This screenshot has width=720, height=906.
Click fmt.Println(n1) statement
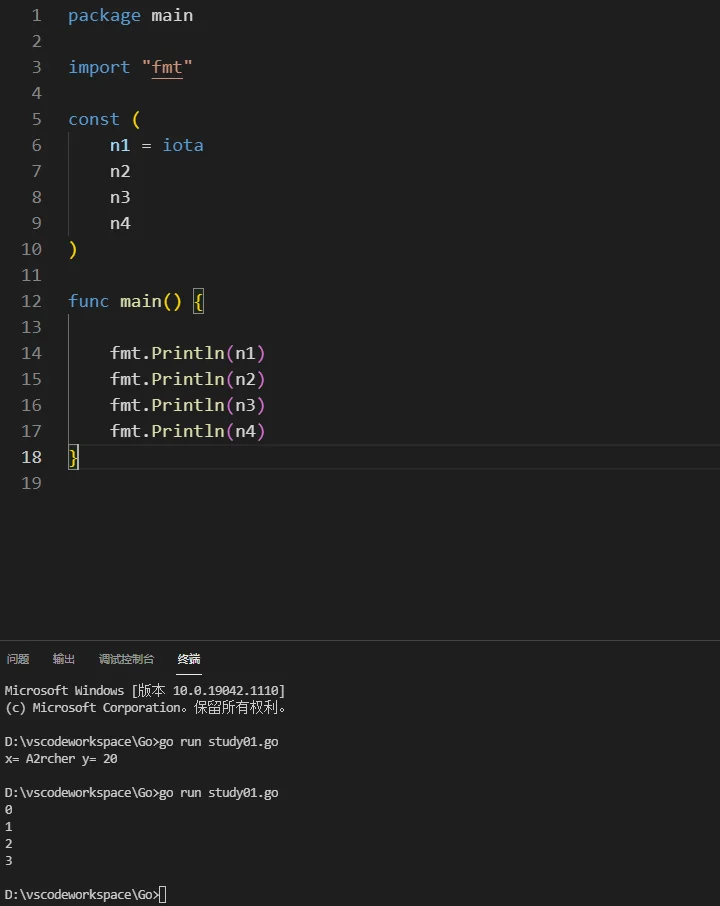187,354
